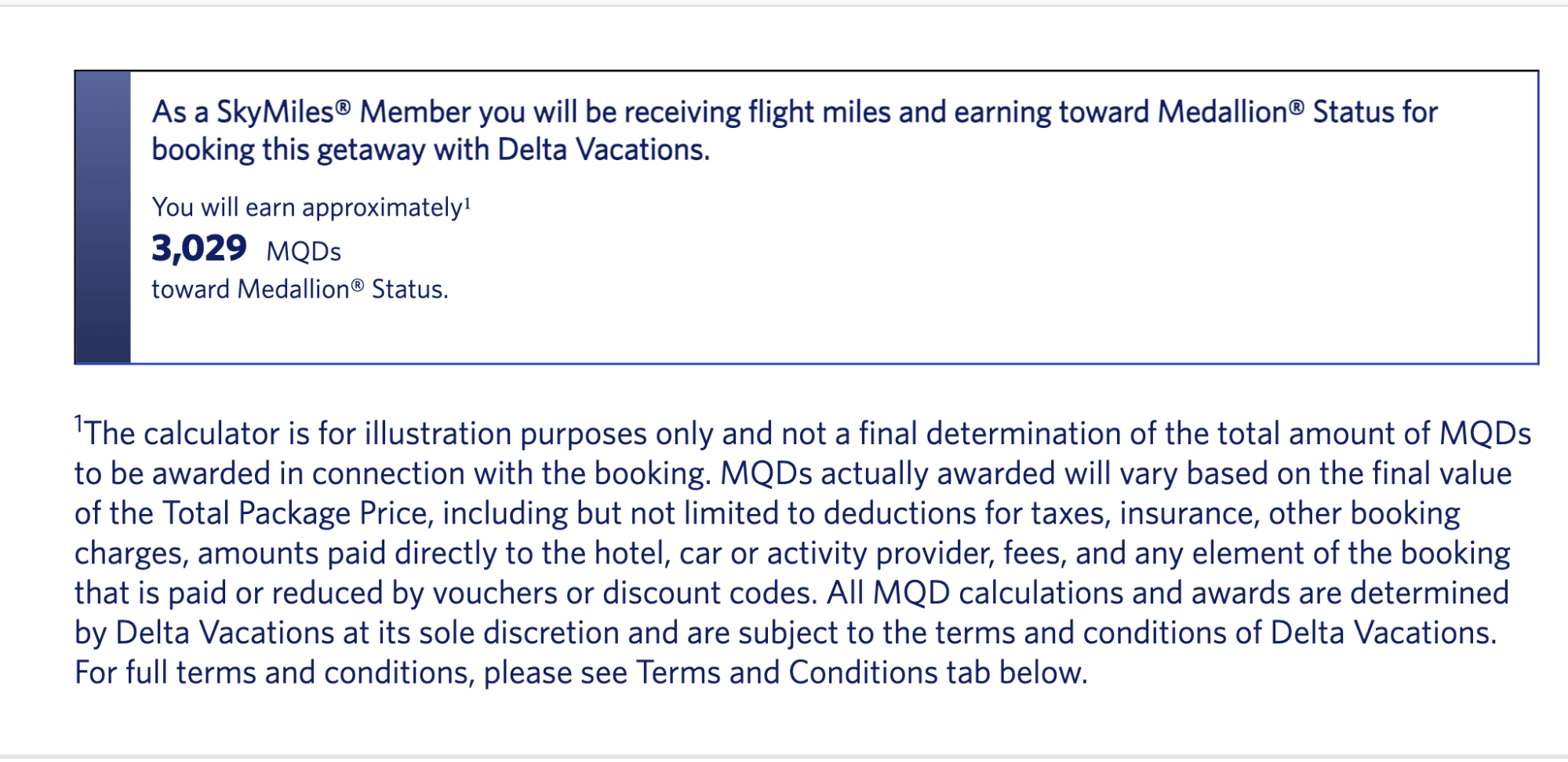Click the MQDs label beside 3,029
This screenshot has height=762, width=1568.
coord(304,252)
